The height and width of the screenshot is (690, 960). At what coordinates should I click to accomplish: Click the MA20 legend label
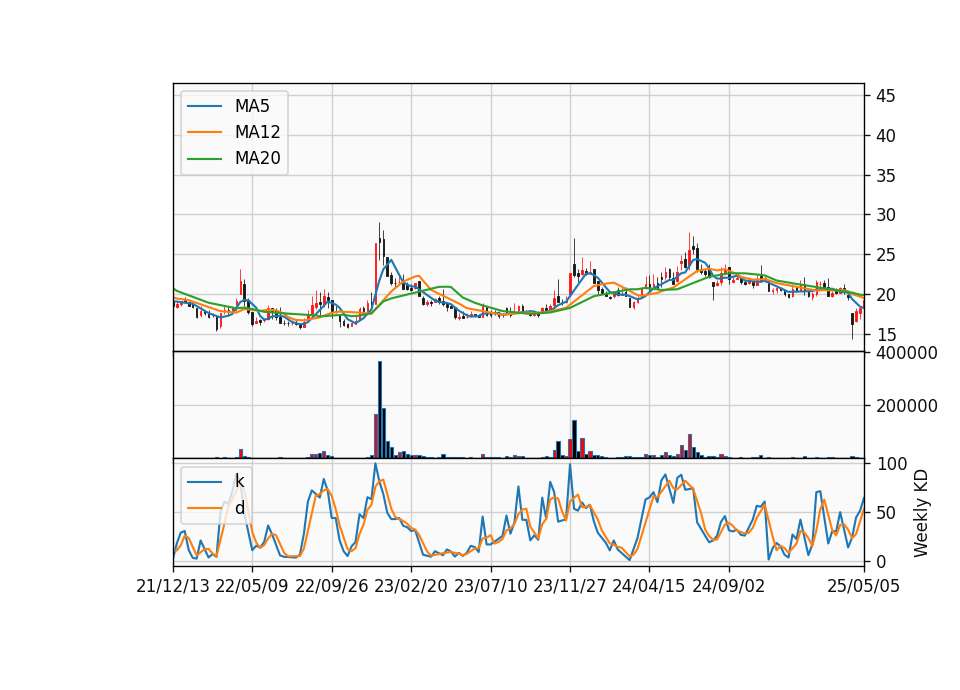[x=257, y=158]
